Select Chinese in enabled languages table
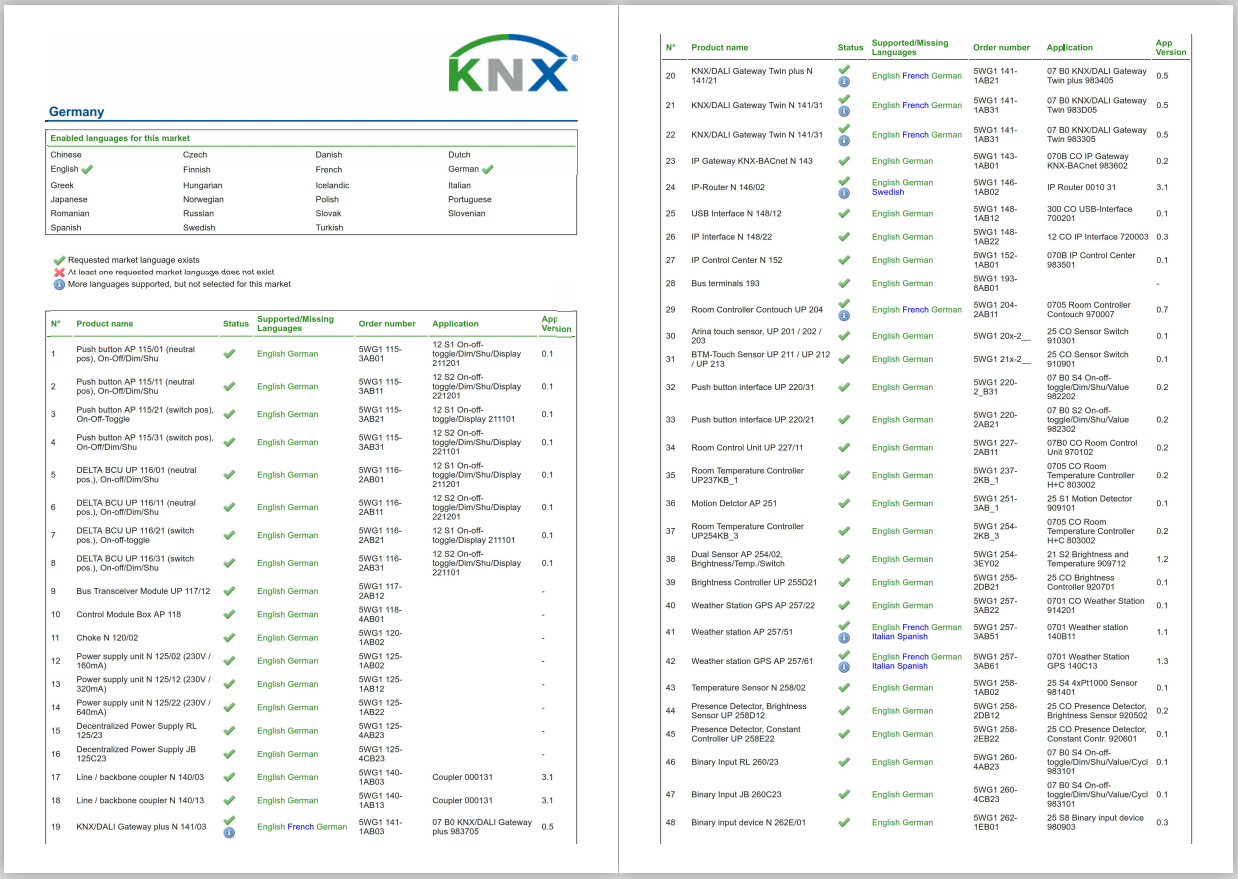The image size is (1238, 879). [x=66, y=155]
